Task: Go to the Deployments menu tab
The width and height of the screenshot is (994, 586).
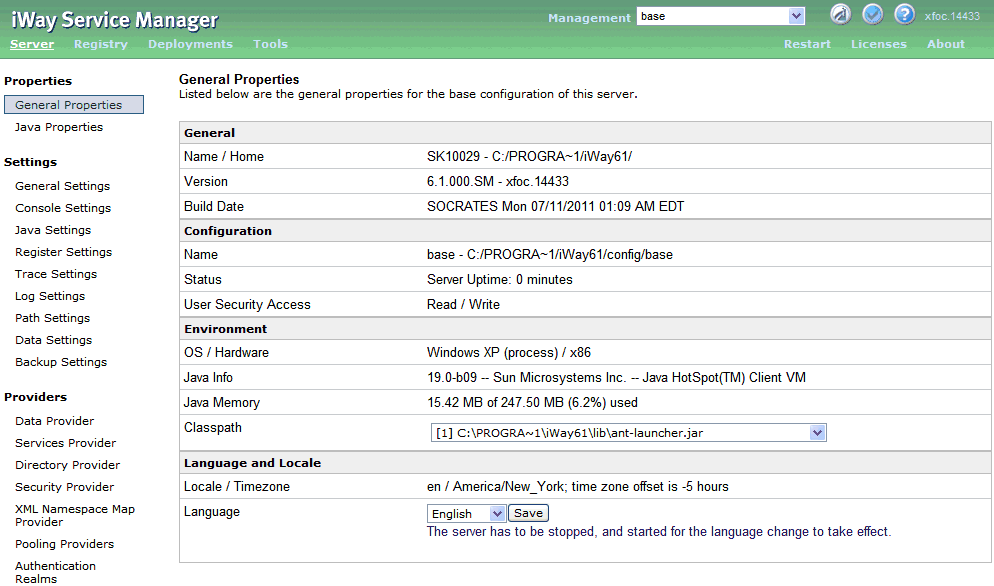Action: coord(190,44)
